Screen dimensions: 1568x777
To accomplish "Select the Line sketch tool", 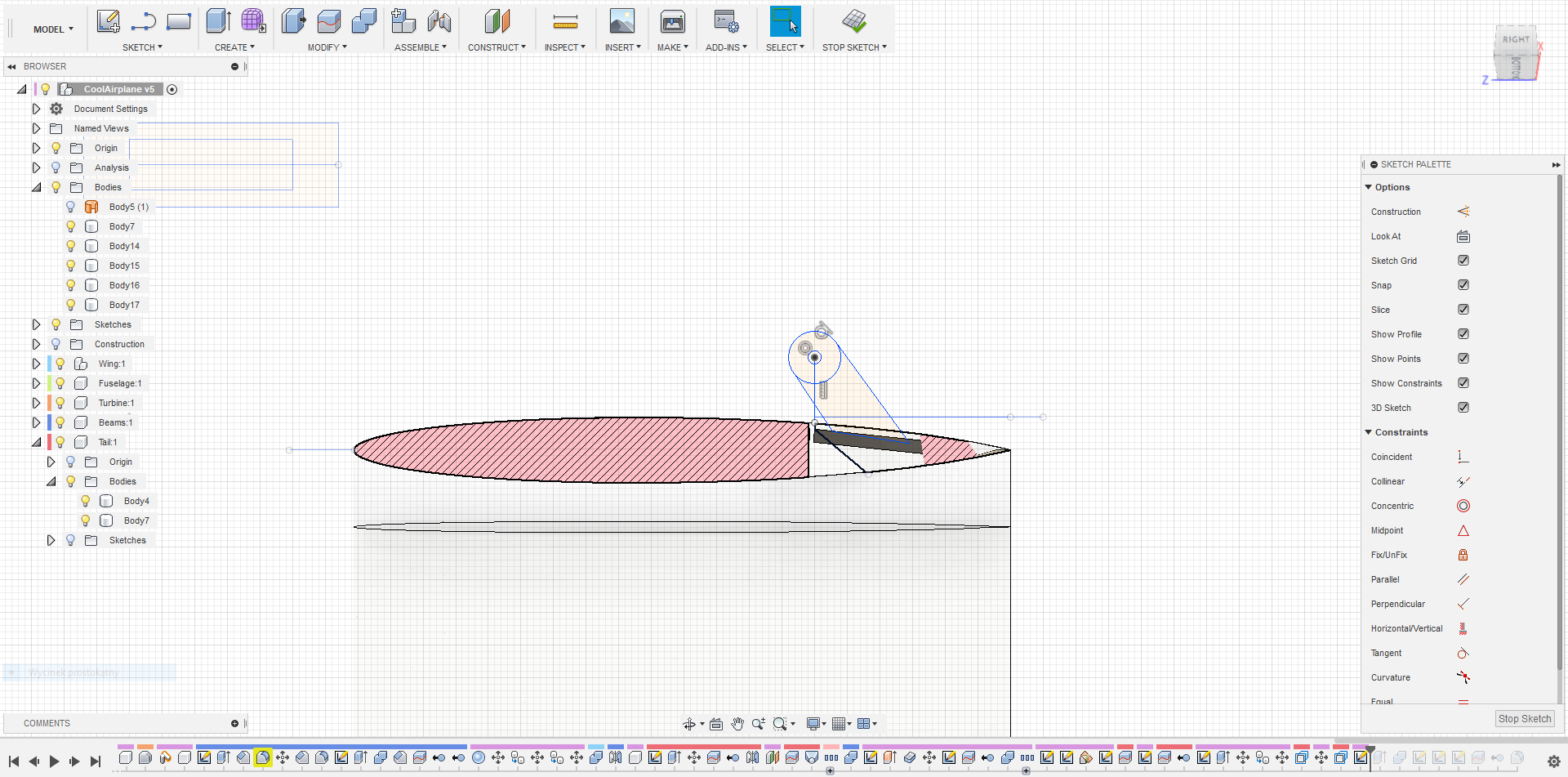I will [x=144, y=21].
